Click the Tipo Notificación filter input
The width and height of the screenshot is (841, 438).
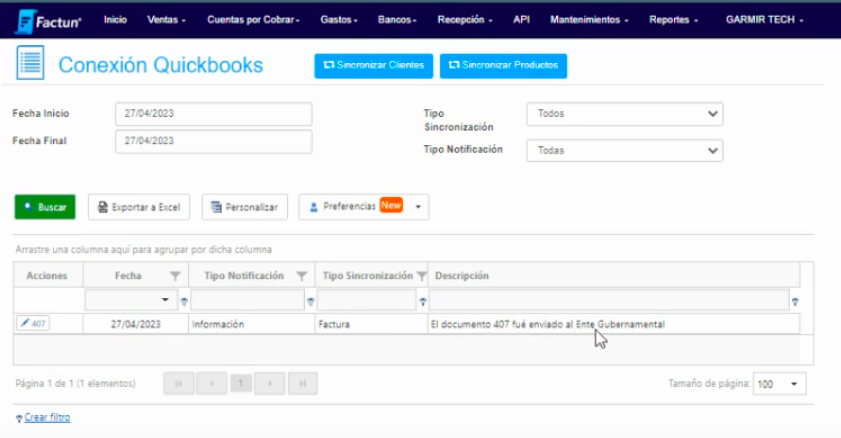(247, 300)
